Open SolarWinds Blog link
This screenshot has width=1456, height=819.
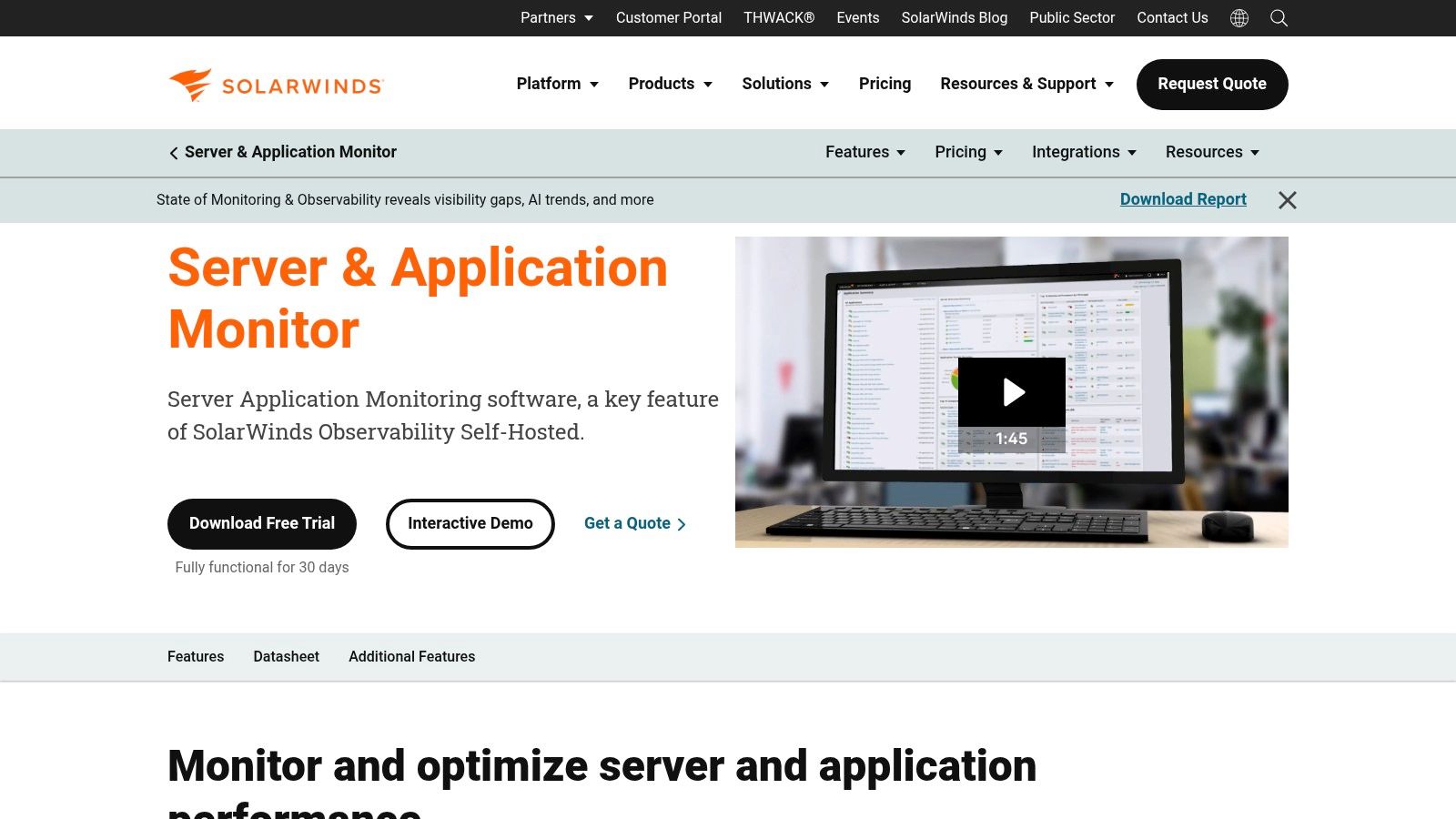(x=955, y=18)
